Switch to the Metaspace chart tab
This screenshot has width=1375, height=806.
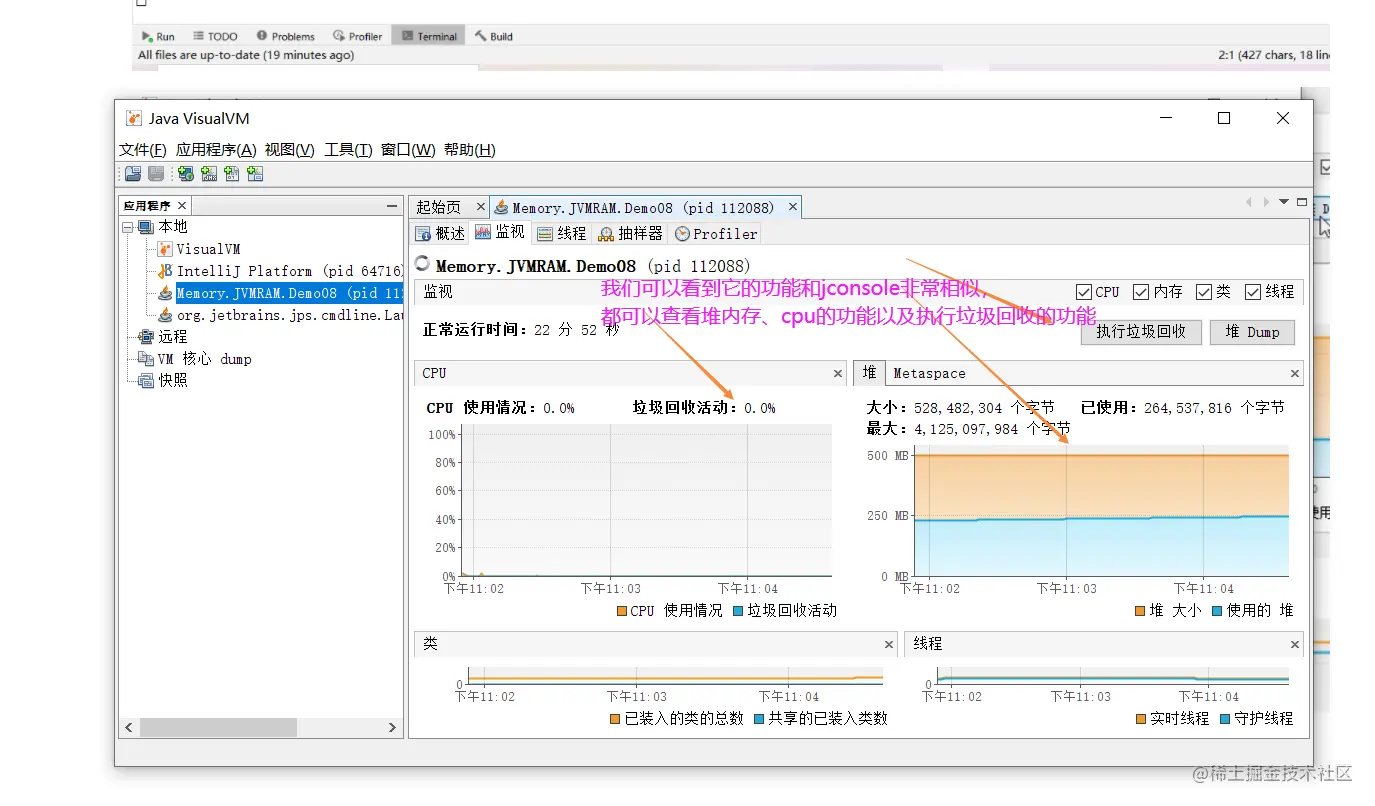929,373
